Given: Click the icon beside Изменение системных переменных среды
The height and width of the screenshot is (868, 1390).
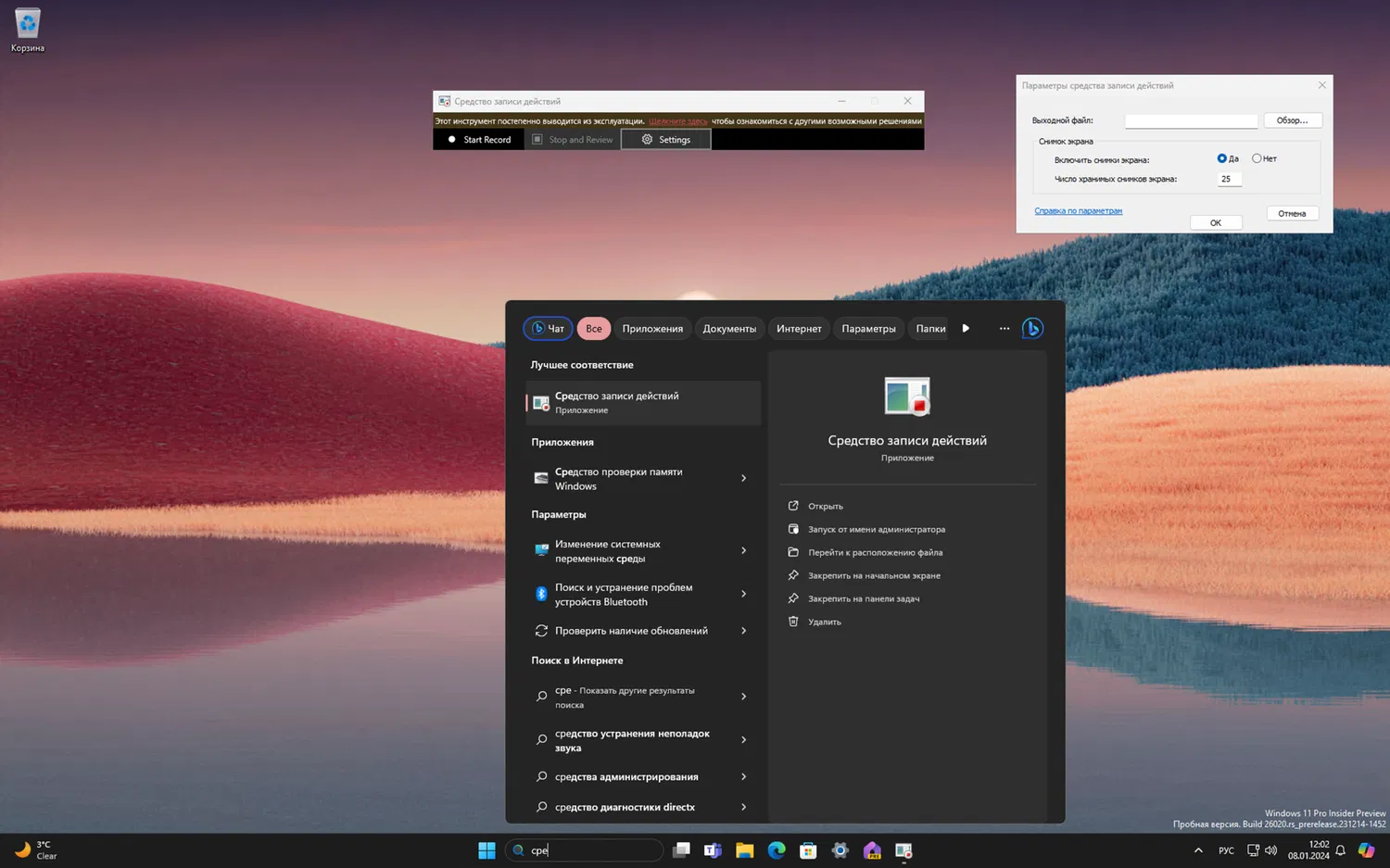Looking at the screenshot, I should pyautogui.click(x=541, y=550).
